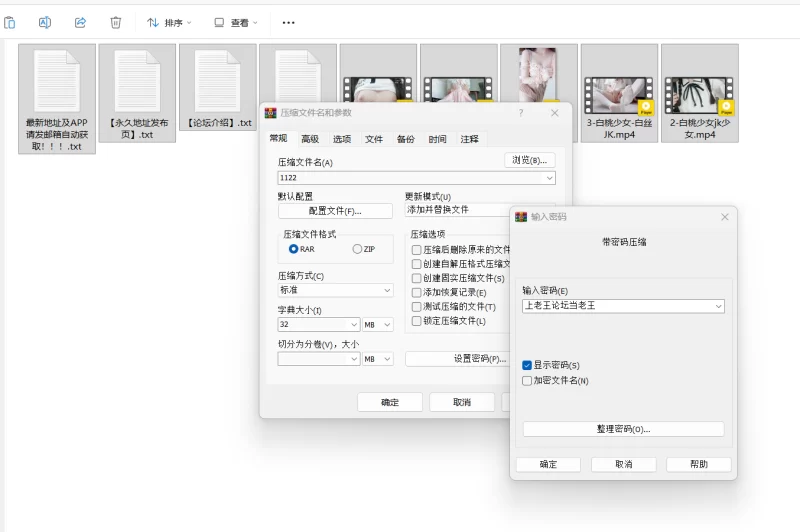This screenshot has height=532, width=800.
Task: Select the 【论坛介绍】.txt file icon
Action: tap(218, 82)
